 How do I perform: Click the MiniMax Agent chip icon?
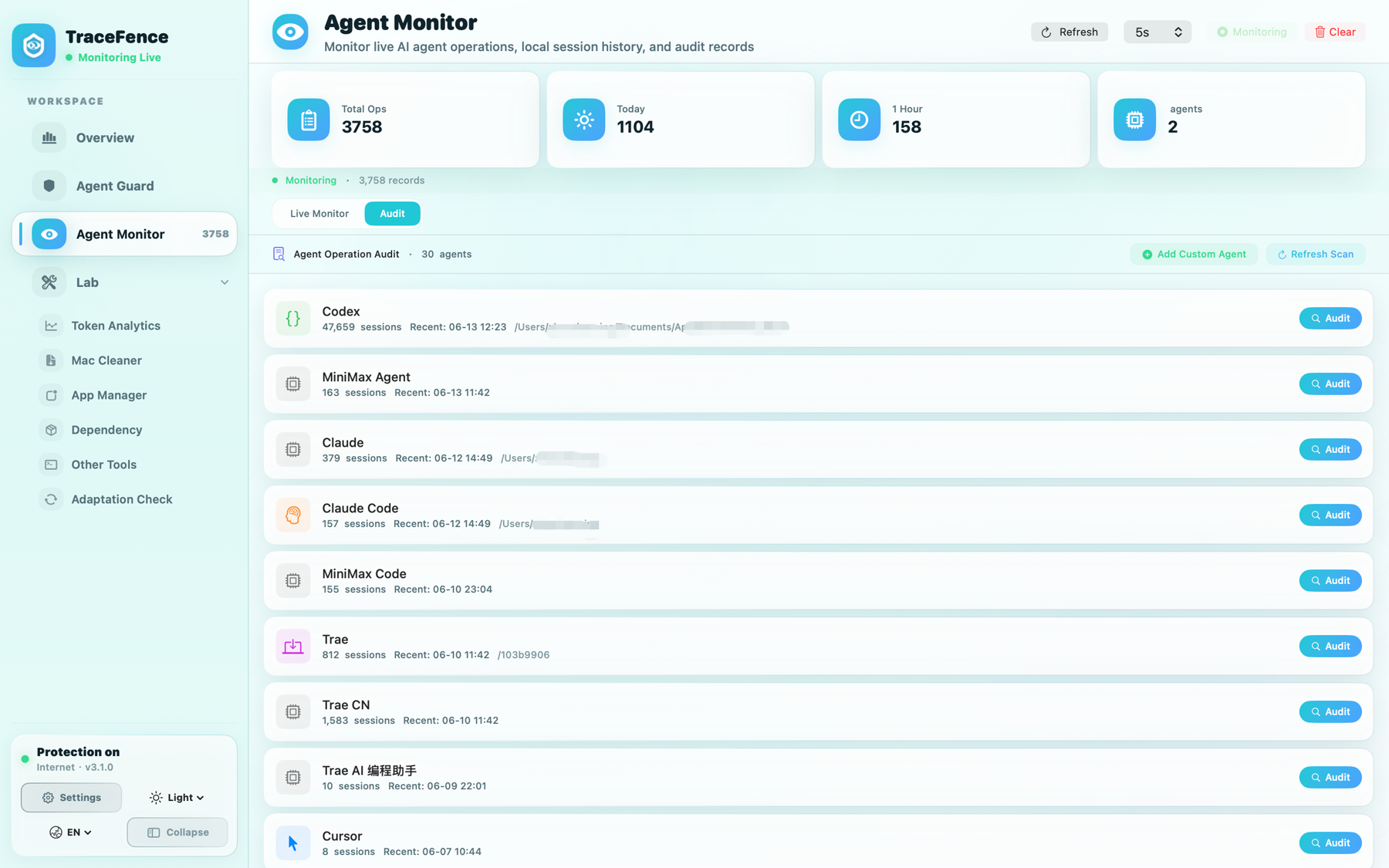pyautogui.click(x=293, y=383)
